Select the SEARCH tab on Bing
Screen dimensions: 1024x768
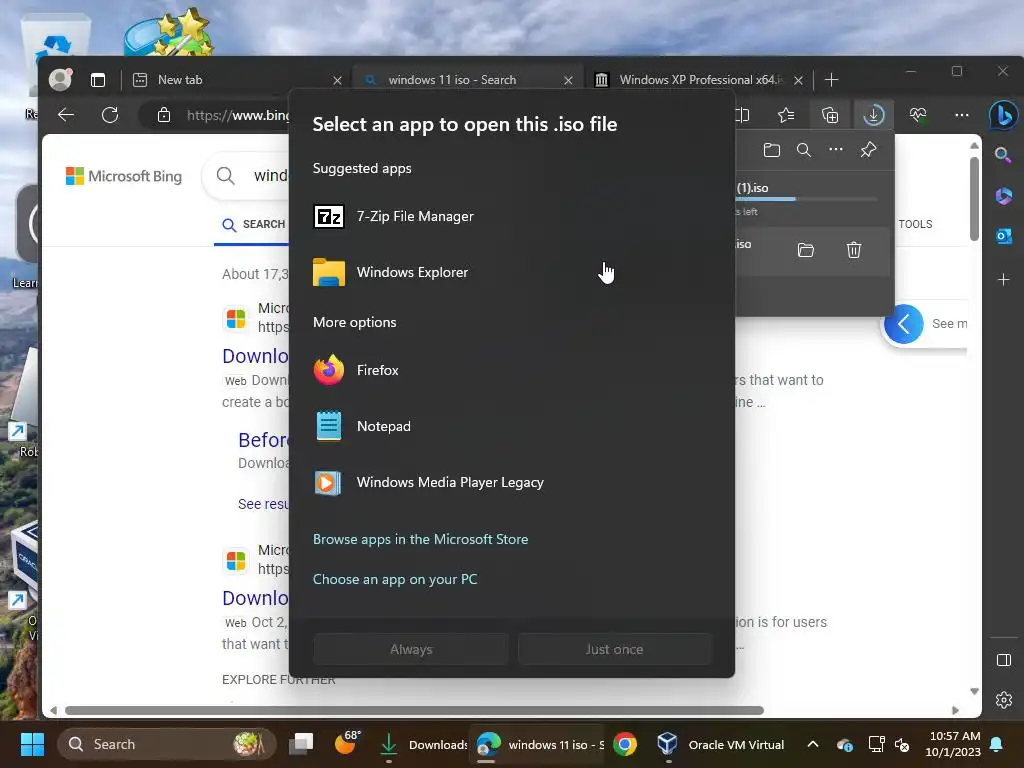pyautogui.click(x=254, y=225)
